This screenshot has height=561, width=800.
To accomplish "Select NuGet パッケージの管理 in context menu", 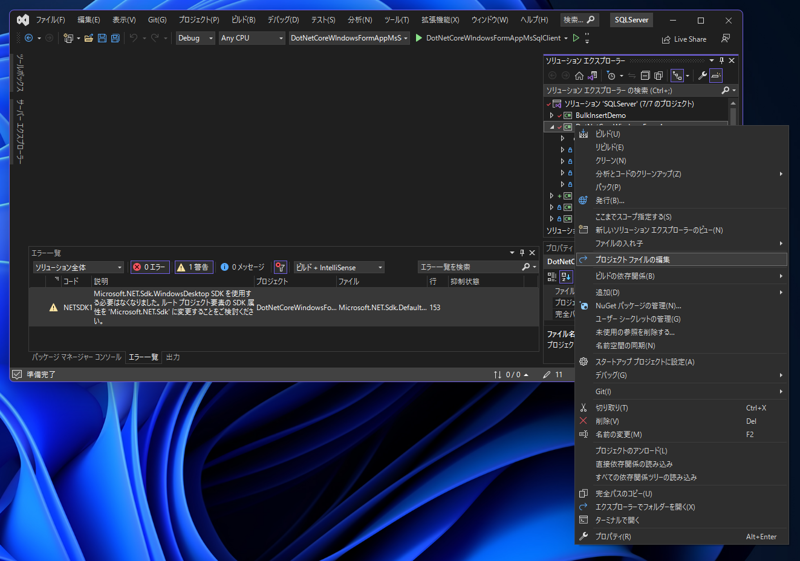I will click(x=682, y=305).
